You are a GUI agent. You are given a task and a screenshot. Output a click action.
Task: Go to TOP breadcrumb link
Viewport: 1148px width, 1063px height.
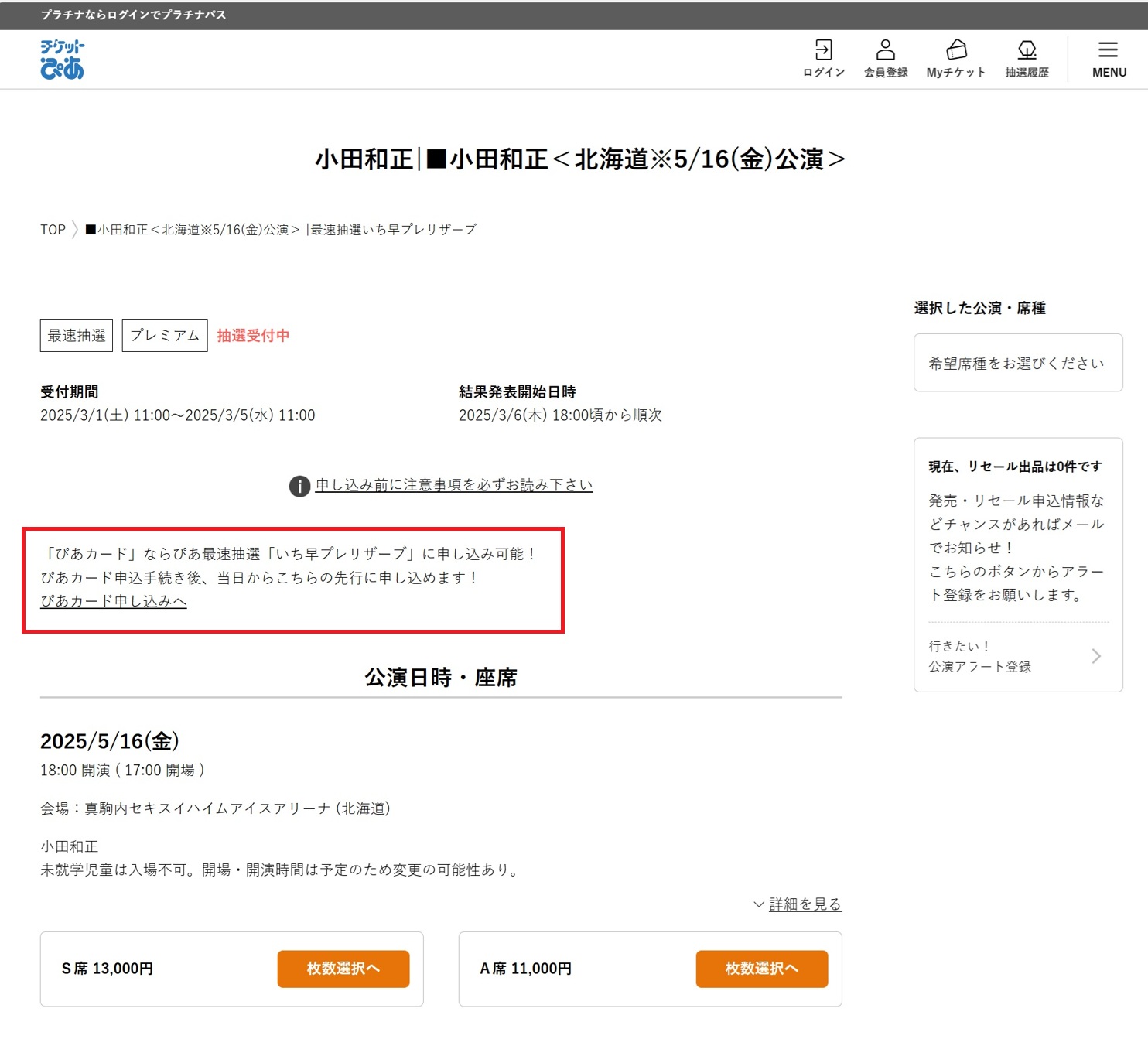53,230
